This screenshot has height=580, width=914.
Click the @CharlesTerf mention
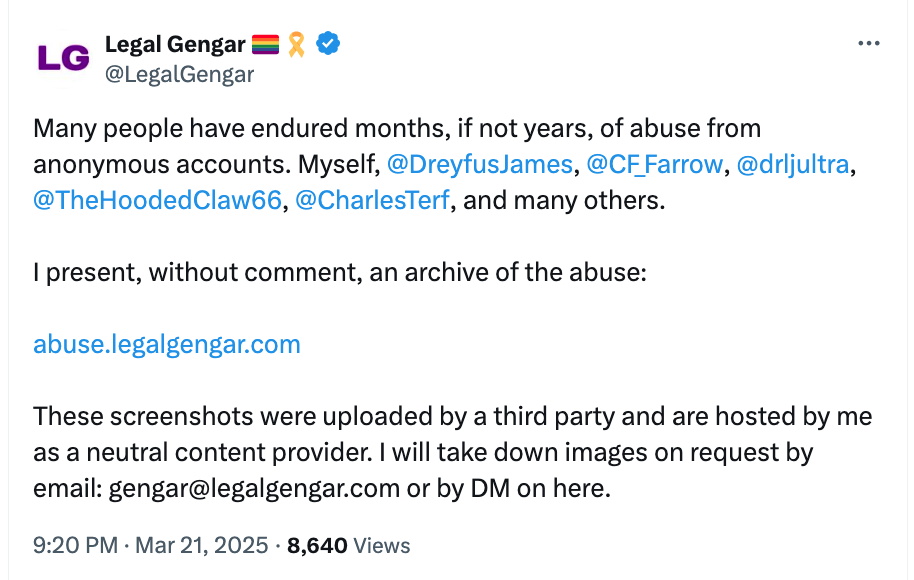click(375, 200)
